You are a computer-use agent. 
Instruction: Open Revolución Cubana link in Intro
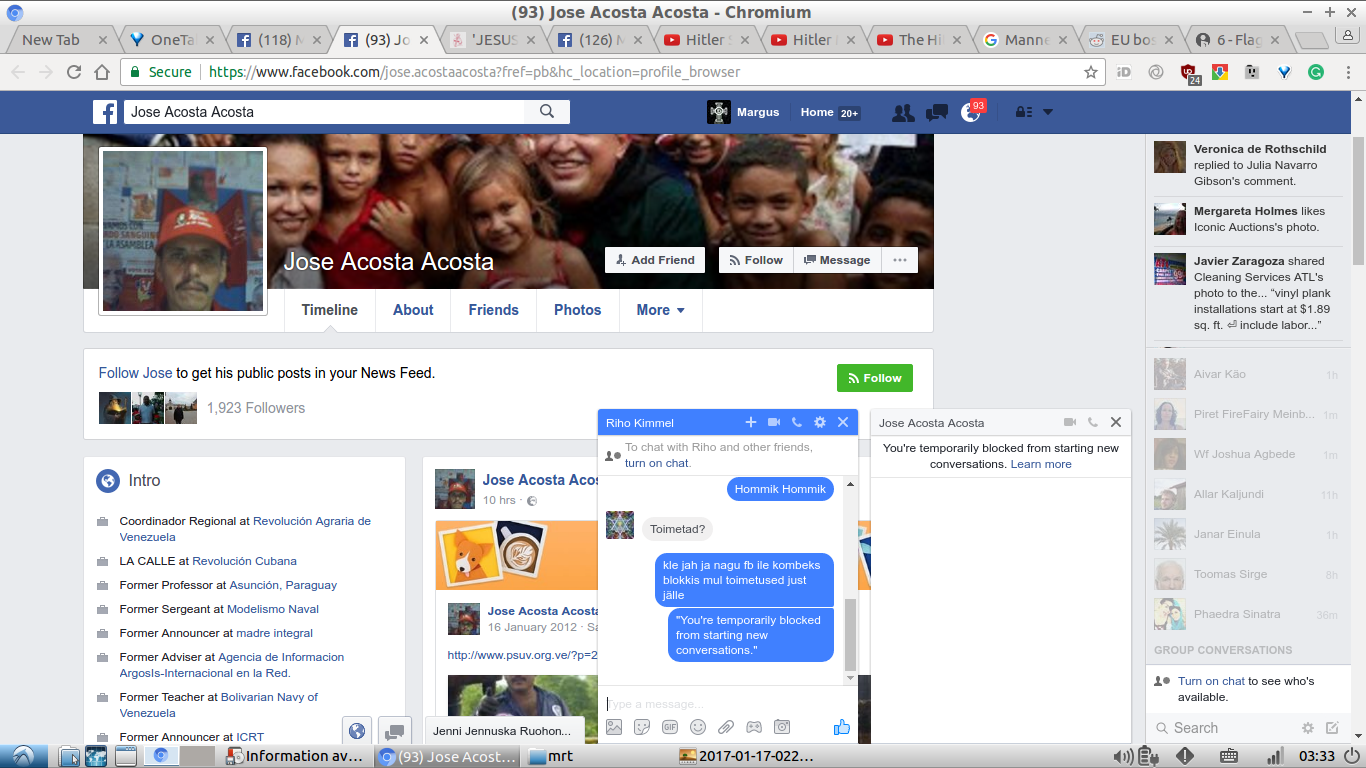click(244, 561)
